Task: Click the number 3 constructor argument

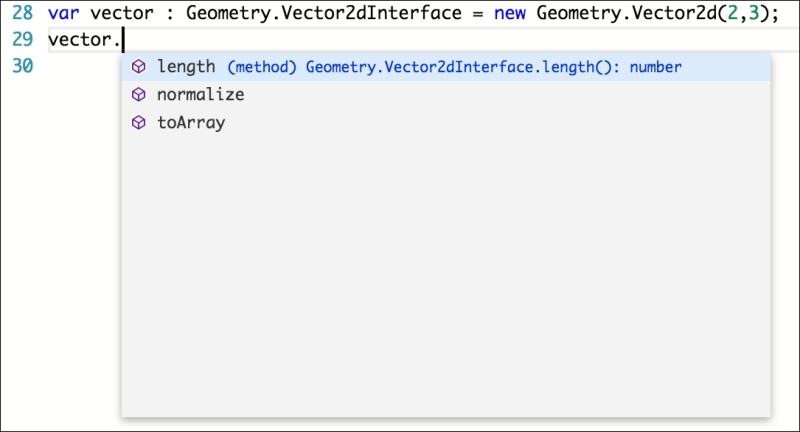Action: click(754, 13)
